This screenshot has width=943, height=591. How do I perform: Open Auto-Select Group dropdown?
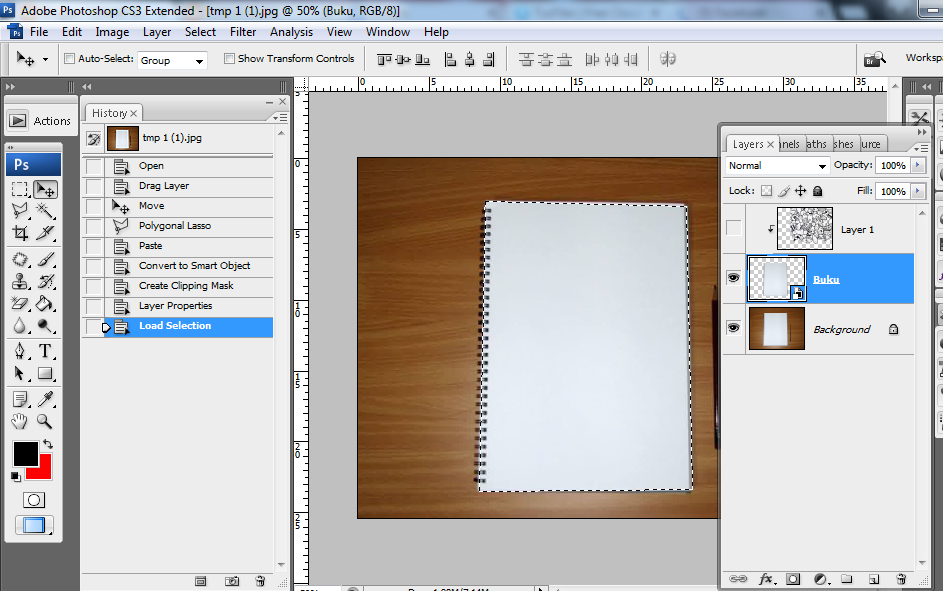point(172,60)
